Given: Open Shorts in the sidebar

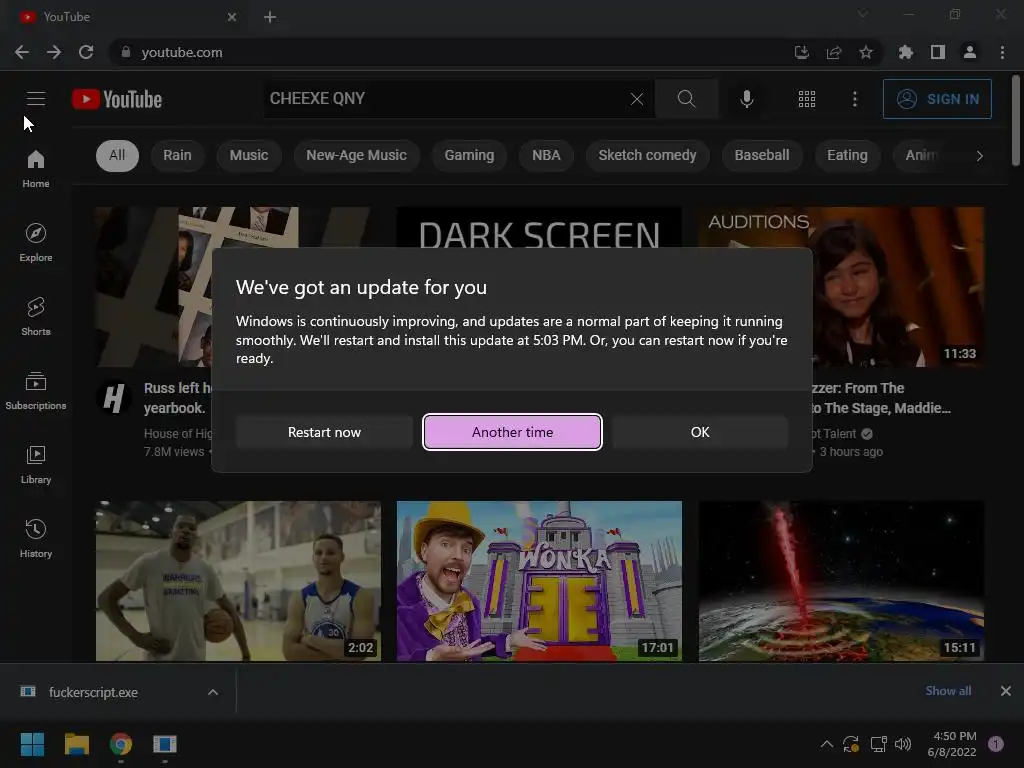Looking at the screenshot, I should [x=36, y=316].
